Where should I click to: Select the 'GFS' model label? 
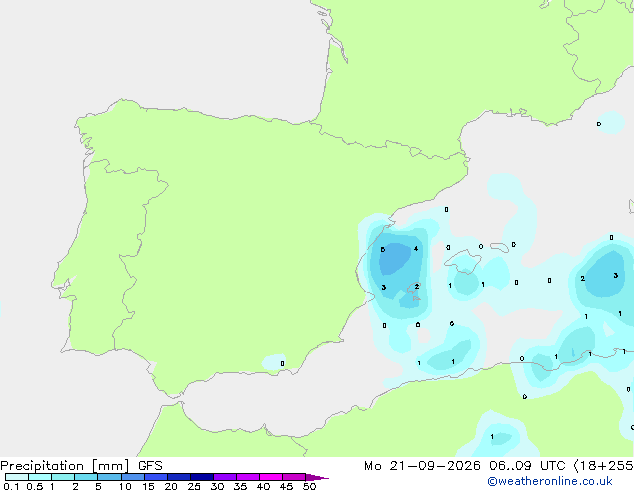coord(150,466)
